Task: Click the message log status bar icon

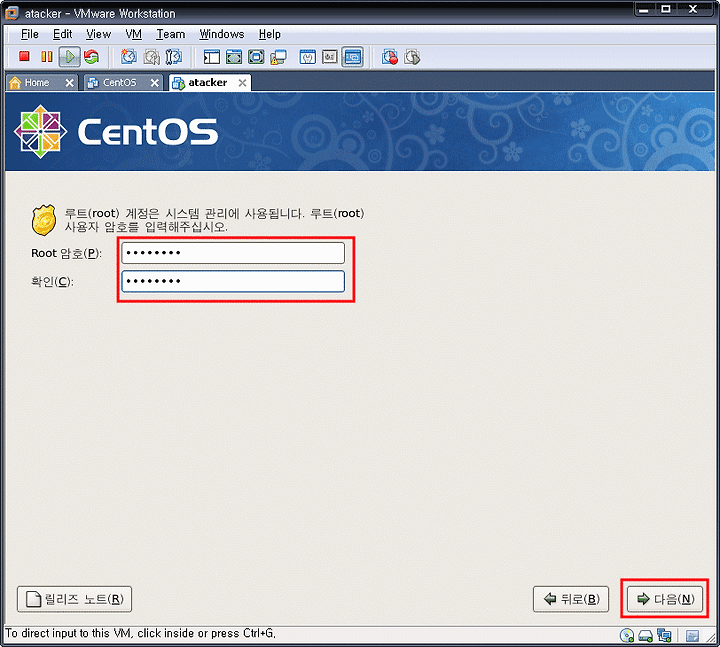Action: (x=692, y=636)
